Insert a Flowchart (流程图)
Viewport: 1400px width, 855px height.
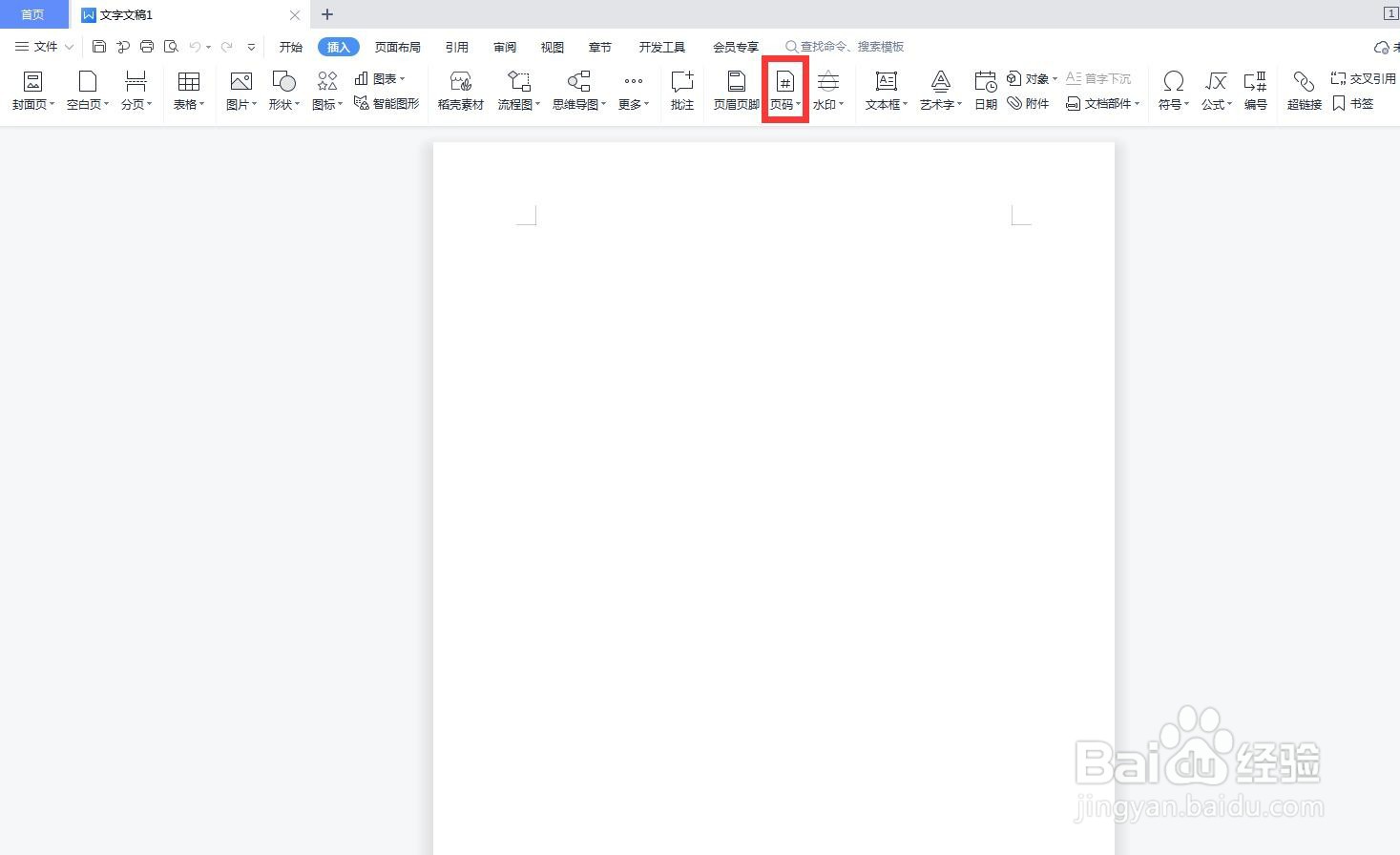[519, 91]
